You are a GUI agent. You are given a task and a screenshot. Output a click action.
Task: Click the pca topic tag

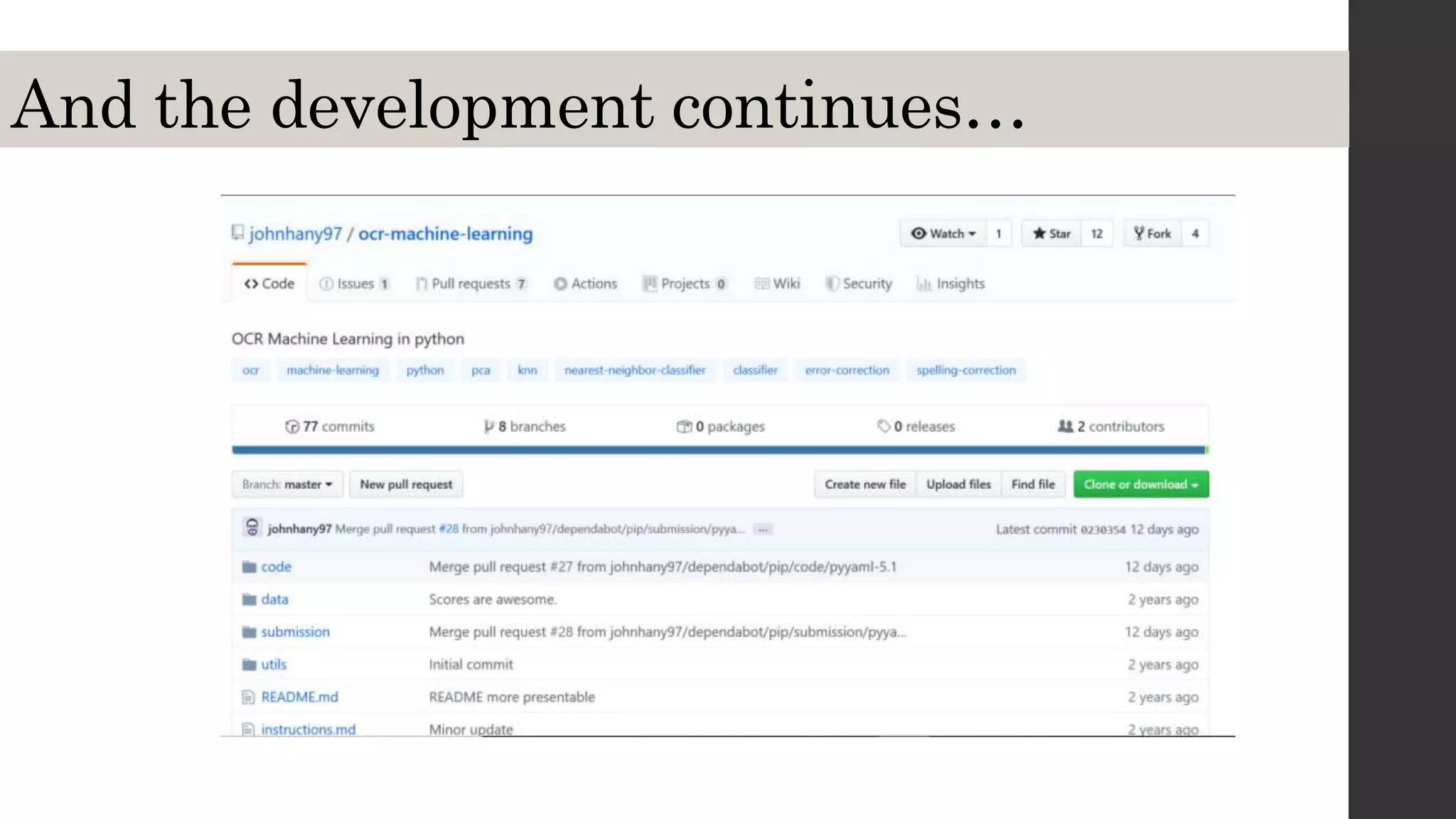pos(481,370)
